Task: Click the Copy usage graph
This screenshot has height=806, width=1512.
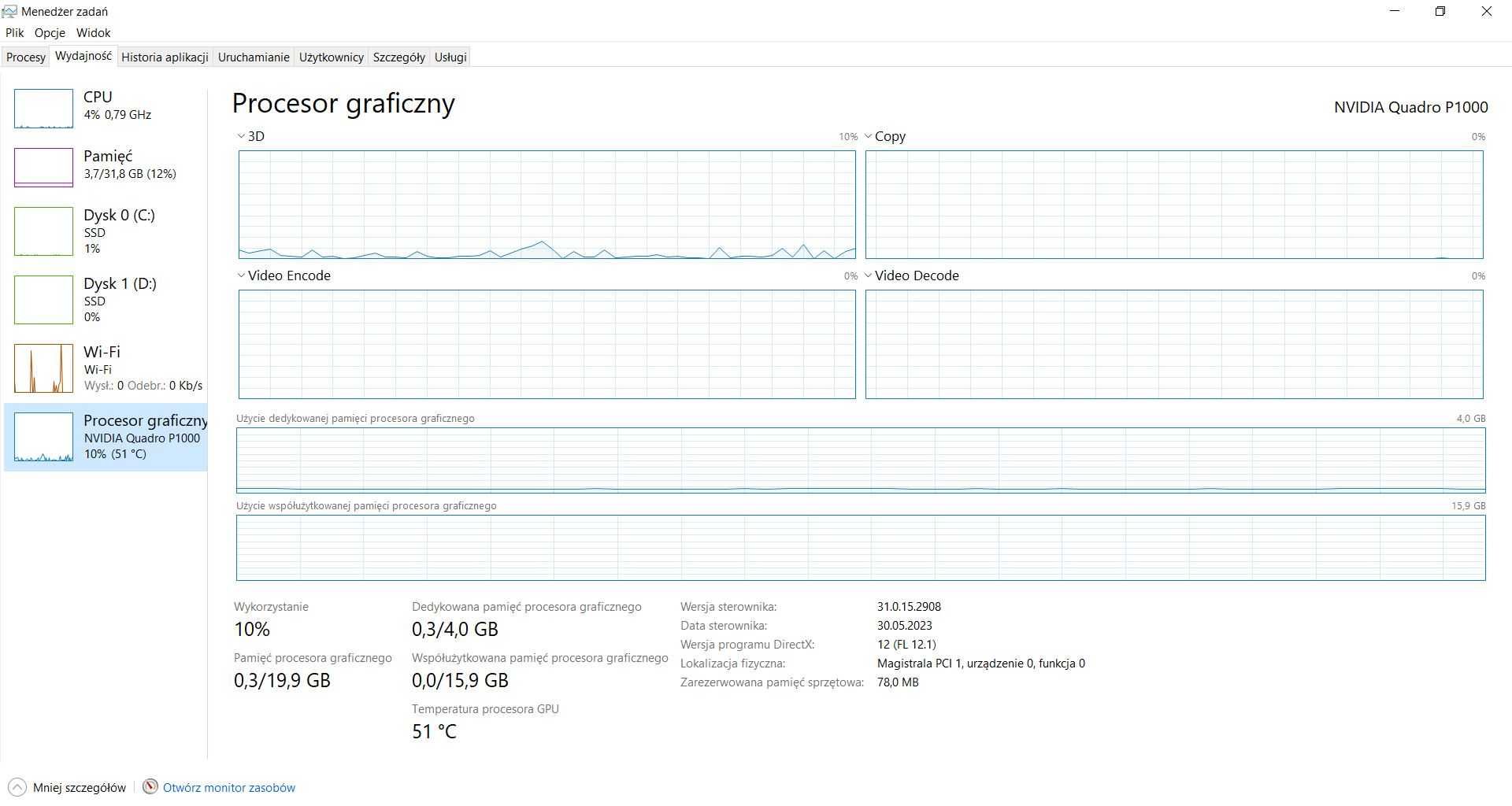Action: (x=1174, y=205)
